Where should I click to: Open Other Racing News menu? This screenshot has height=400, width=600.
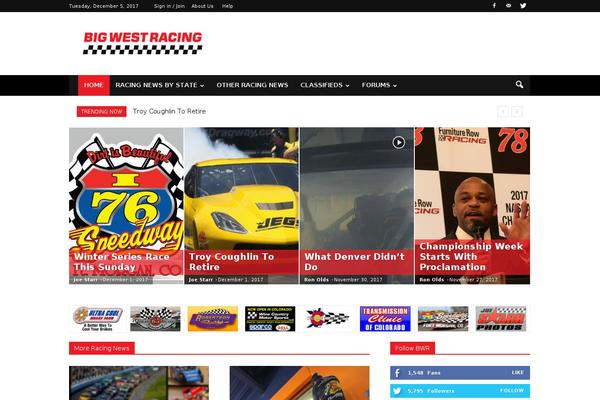coord(252,85)
